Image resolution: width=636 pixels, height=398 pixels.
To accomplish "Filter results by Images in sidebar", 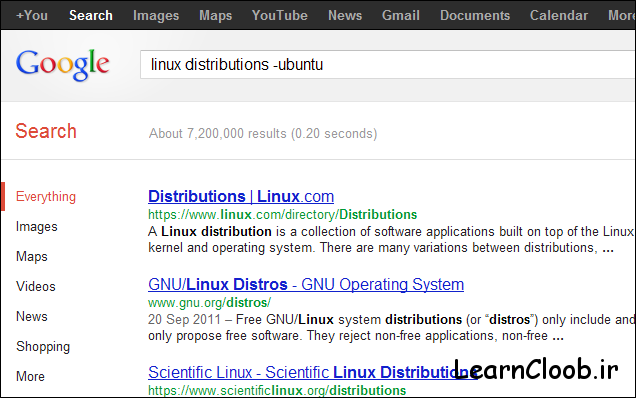I will pyautogui.click(x=37, y=227).
